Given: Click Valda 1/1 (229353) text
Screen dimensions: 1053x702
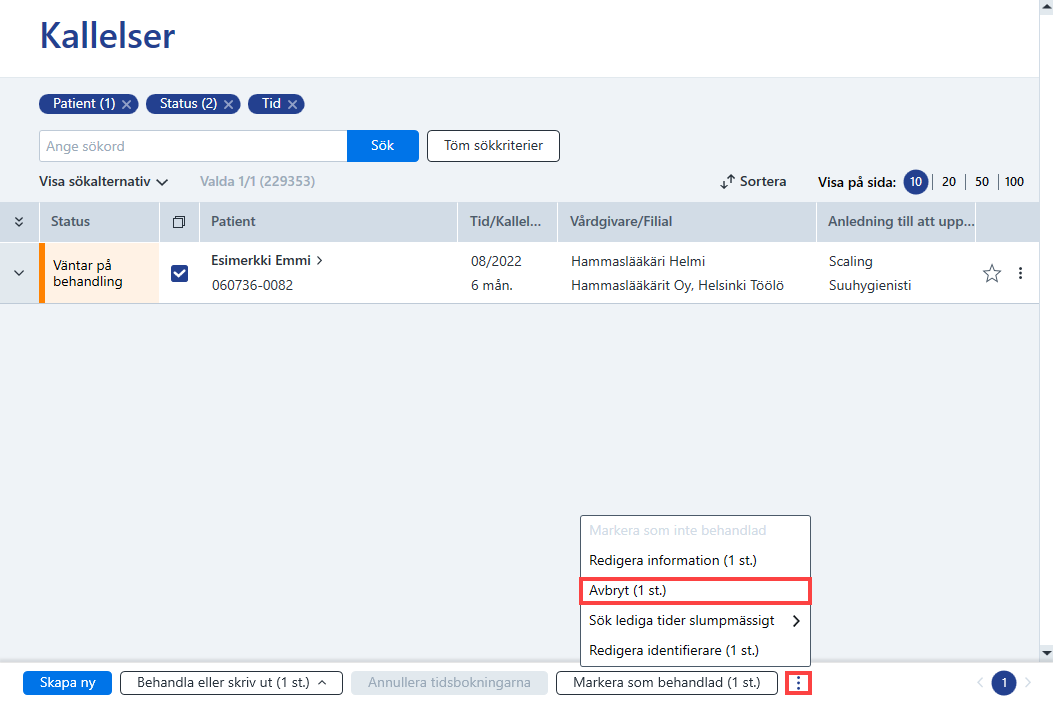Looking at the screenshot, I should pyautogui.click(x=258, y=182).
